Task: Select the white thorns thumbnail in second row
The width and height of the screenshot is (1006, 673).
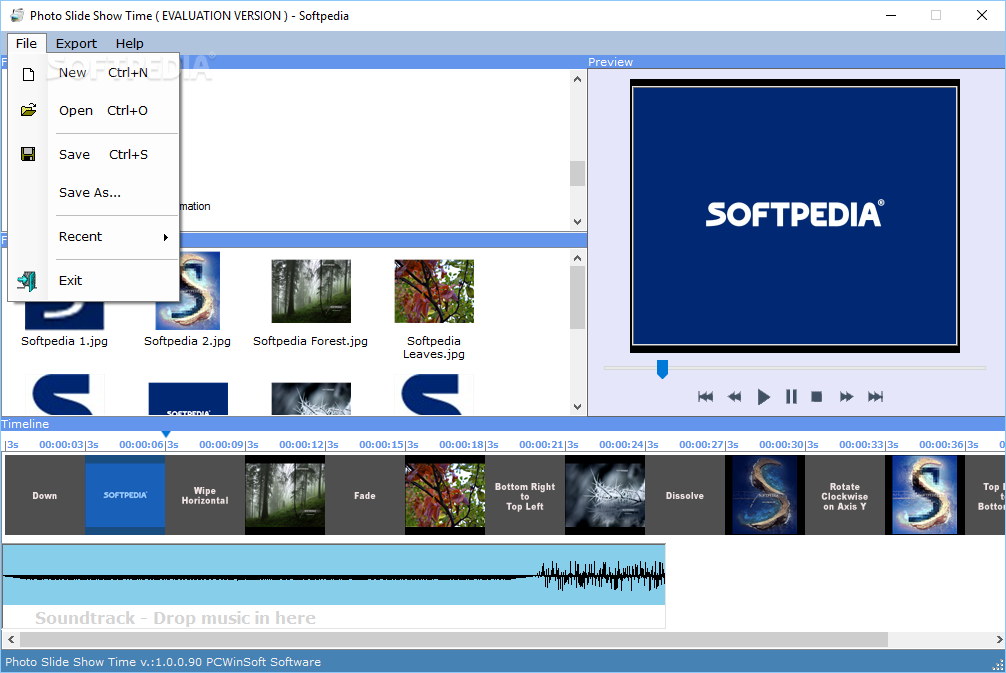Action: click(311, 398)
